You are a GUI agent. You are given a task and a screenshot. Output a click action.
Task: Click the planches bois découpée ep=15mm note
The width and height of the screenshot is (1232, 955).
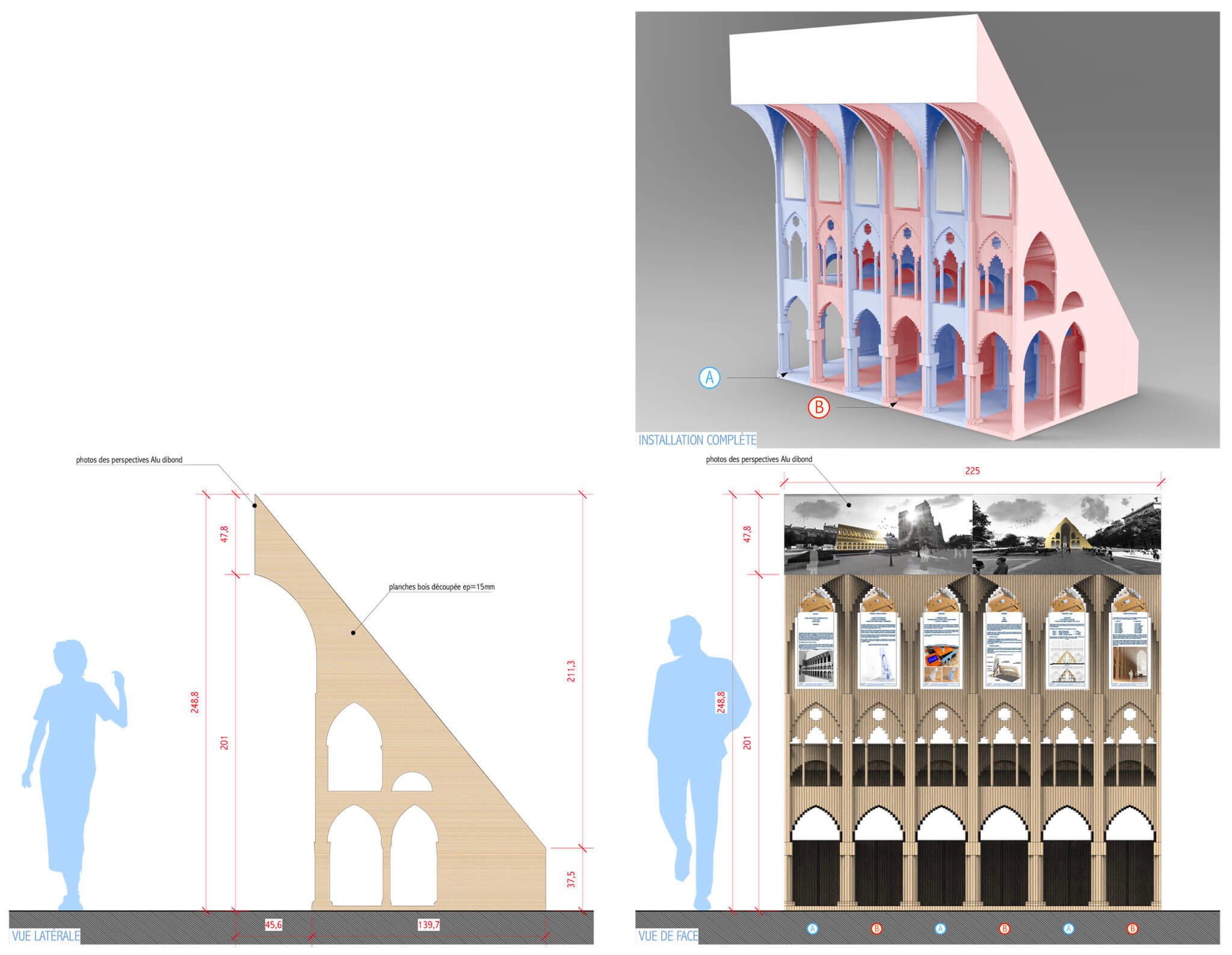pyautogui.click(x=442, y=587)
